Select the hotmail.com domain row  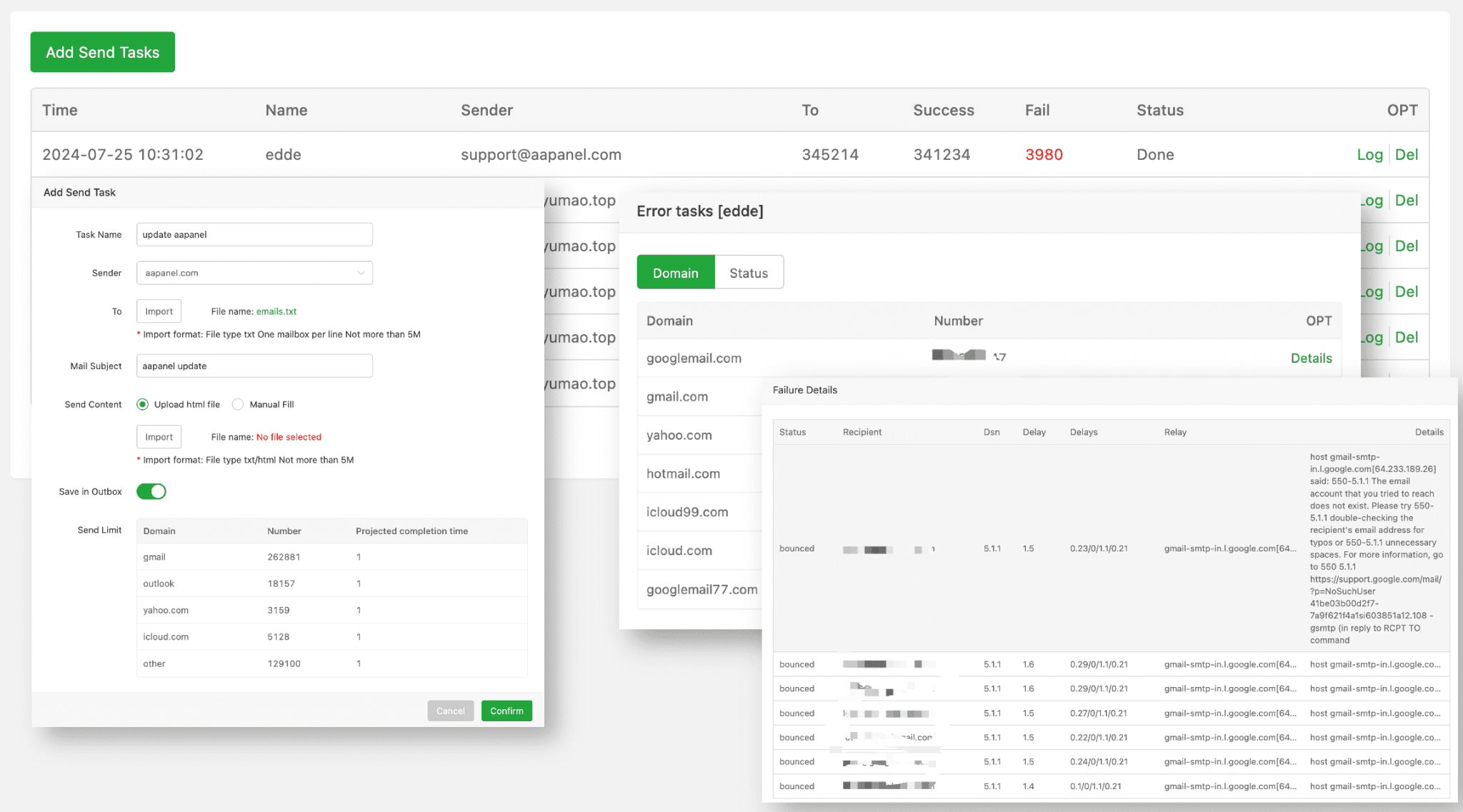(x=699, y=473)
